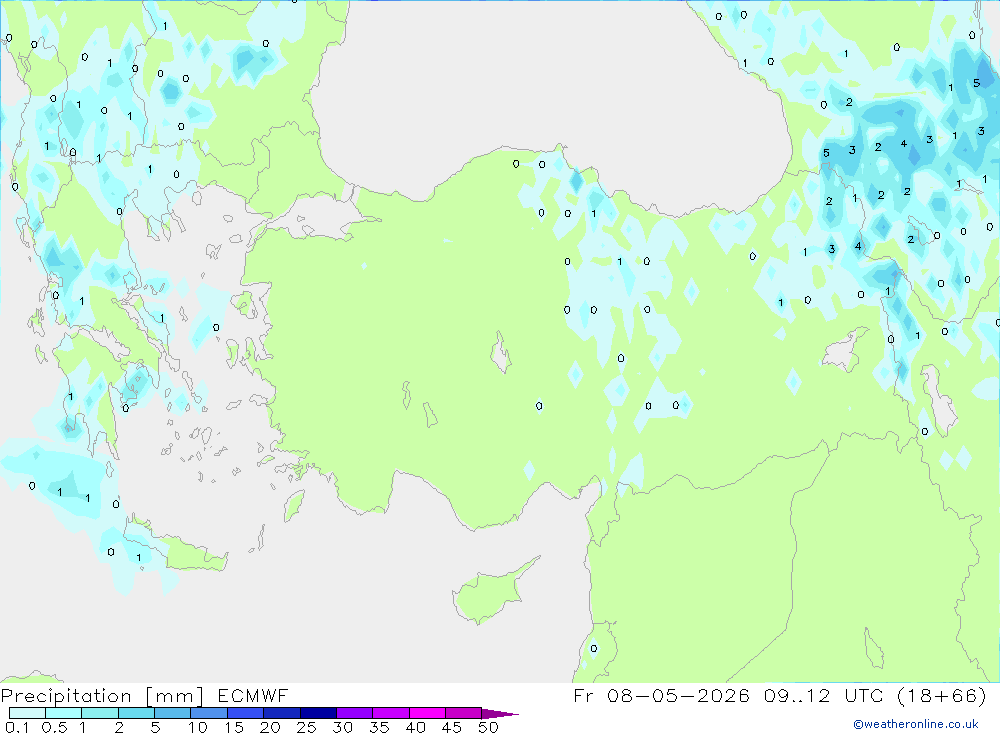
Task: Click the 'ECMWF' model label
Action: (x=253, y=696)
